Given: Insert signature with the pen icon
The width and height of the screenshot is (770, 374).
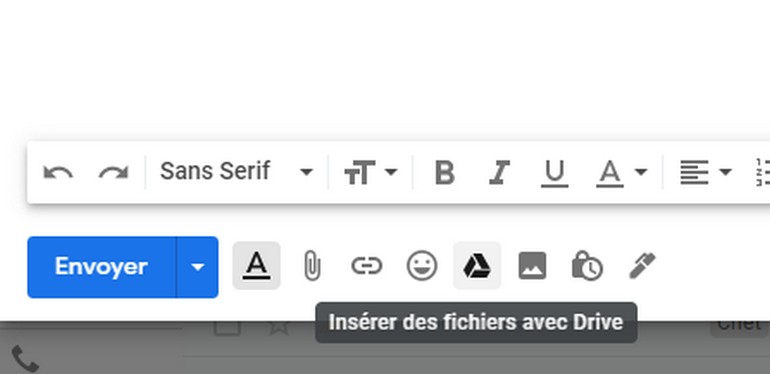Looking at the screenshot, I should pyautogui.click(x=642, y=266).
